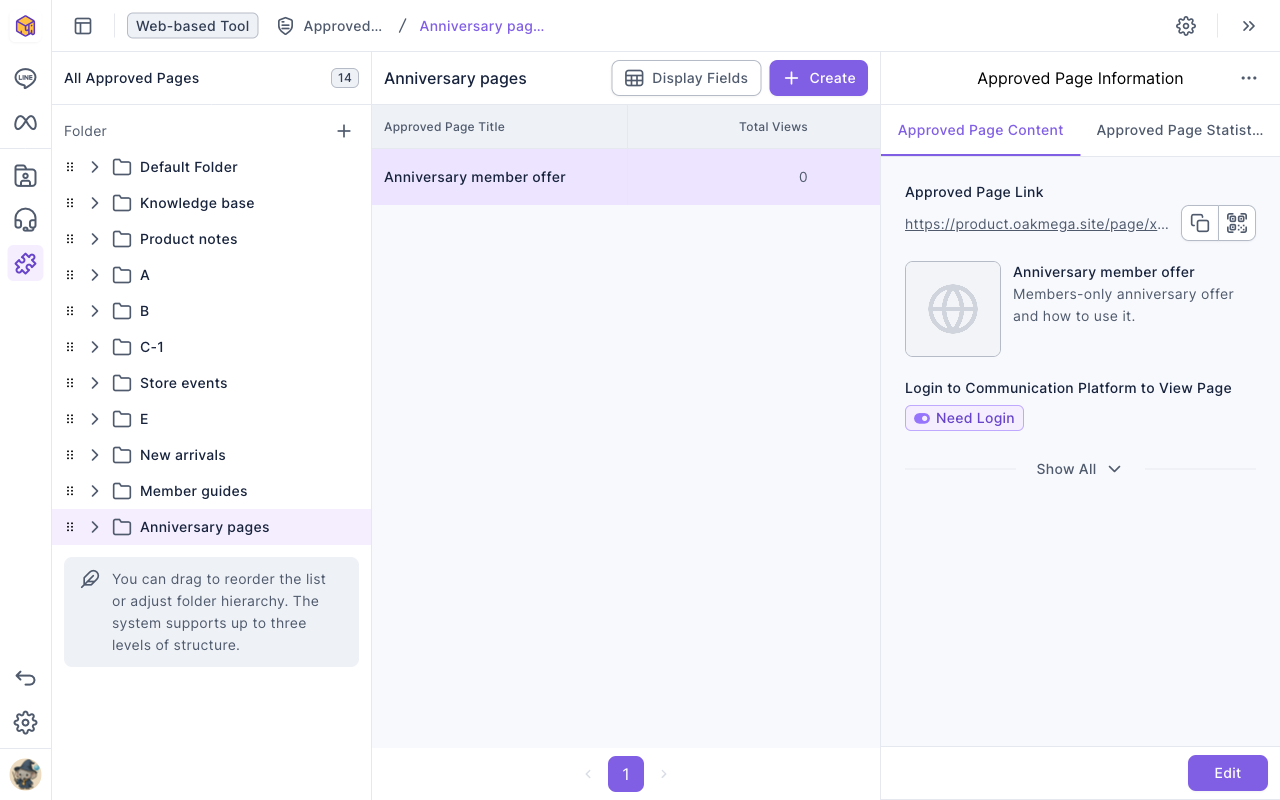The image size is (1280, 800).
Task: Expand the Member guides folder
Action: (x=95, y=491)
